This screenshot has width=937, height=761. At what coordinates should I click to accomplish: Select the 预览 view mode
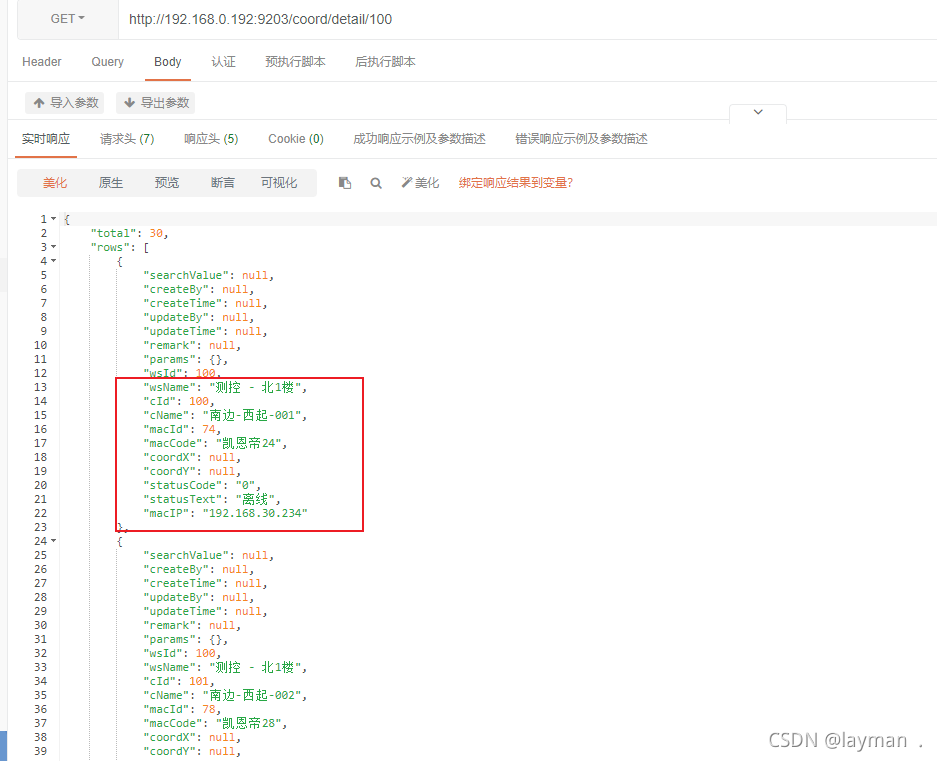pos(167,183)
